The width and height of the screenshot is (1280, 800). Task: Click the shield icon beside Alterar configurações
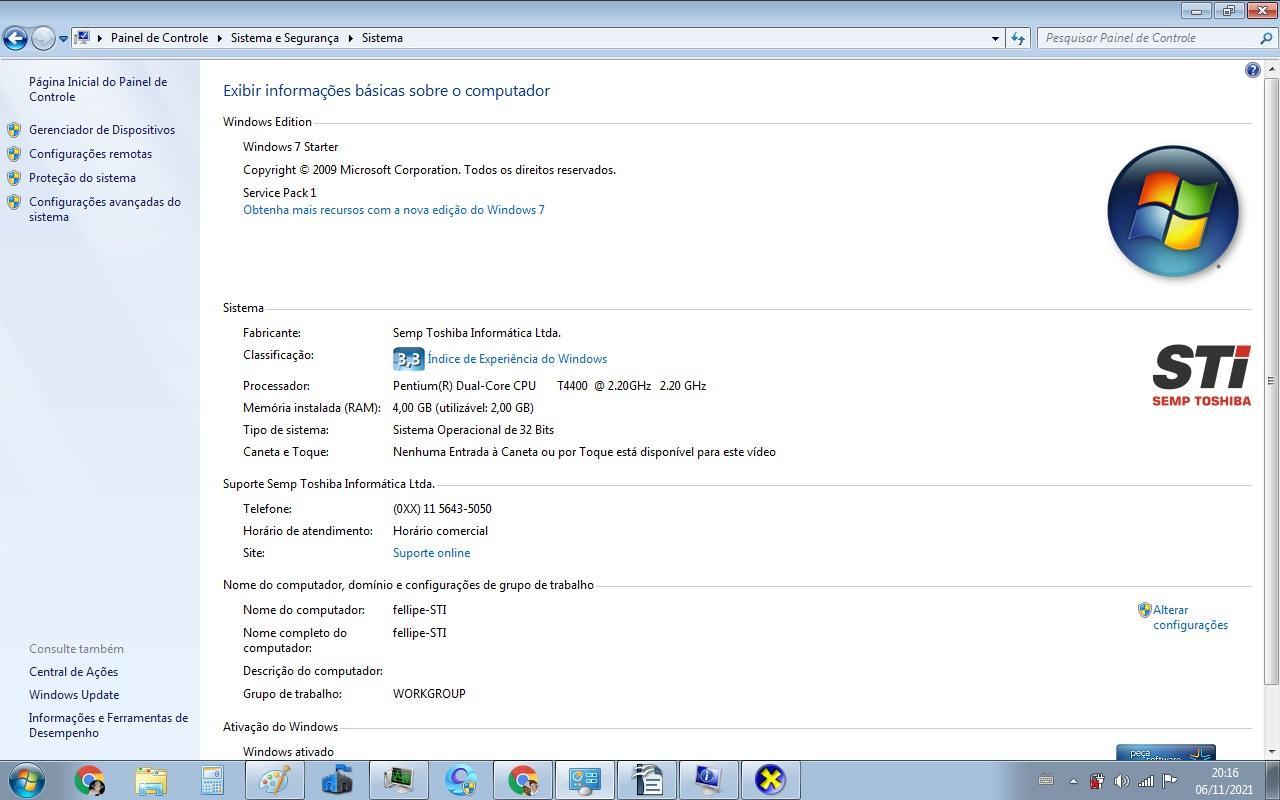(x=1144, y=610)
